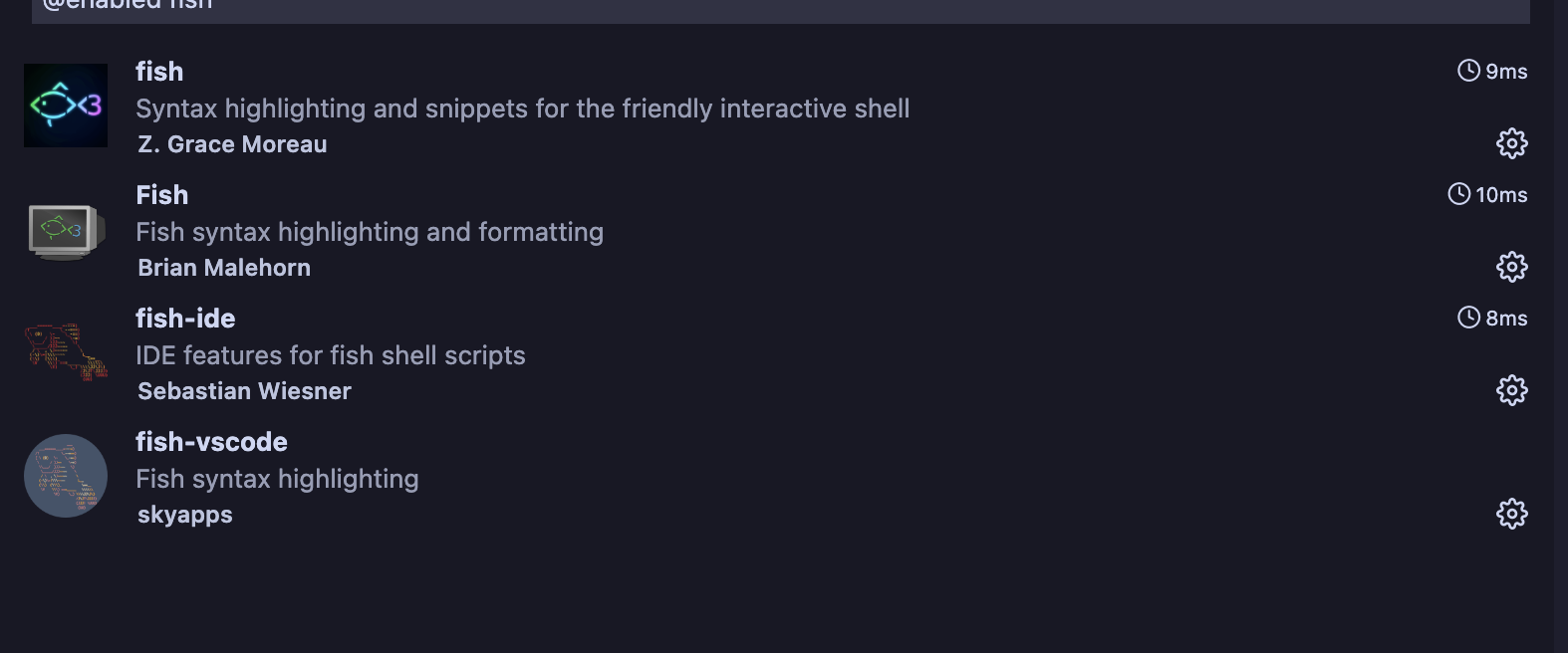The width and height of the screenshot is (1568, 653).
Task: Open manage gear for Fish by Brian Malehorn
Action: pyautogui.click(x=1511, y=267)
